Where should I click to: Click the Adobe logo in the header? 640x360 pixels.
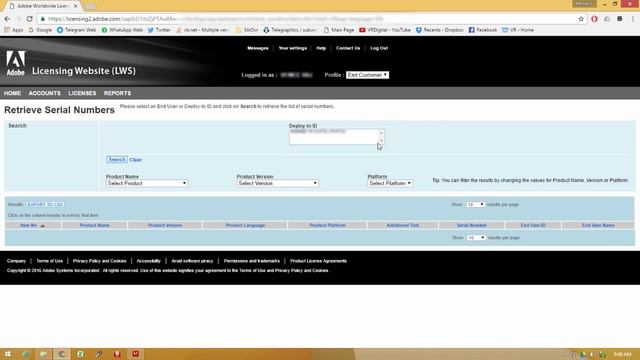click(16, 63)
